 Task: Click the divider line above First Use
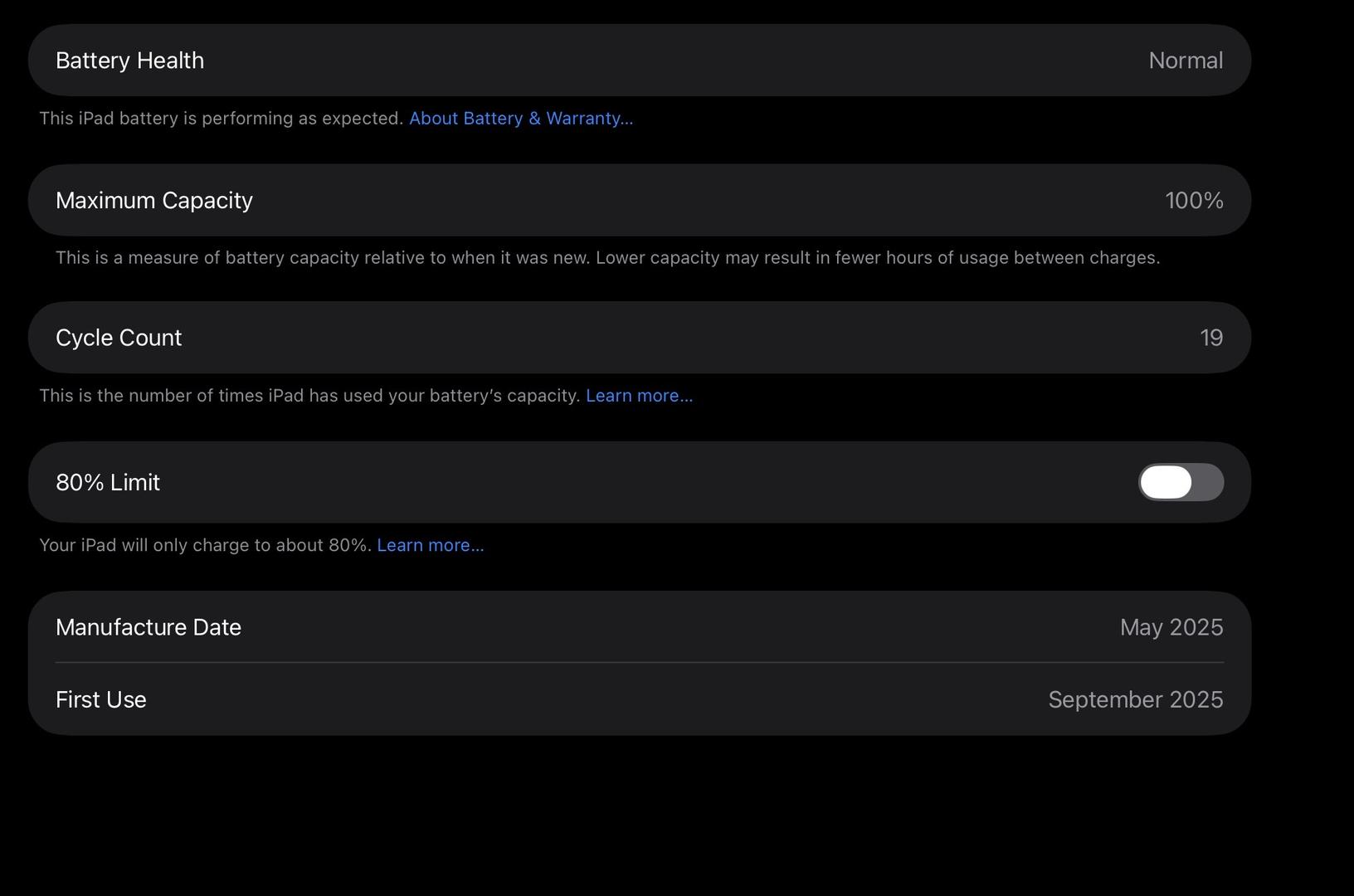point(639,662)
